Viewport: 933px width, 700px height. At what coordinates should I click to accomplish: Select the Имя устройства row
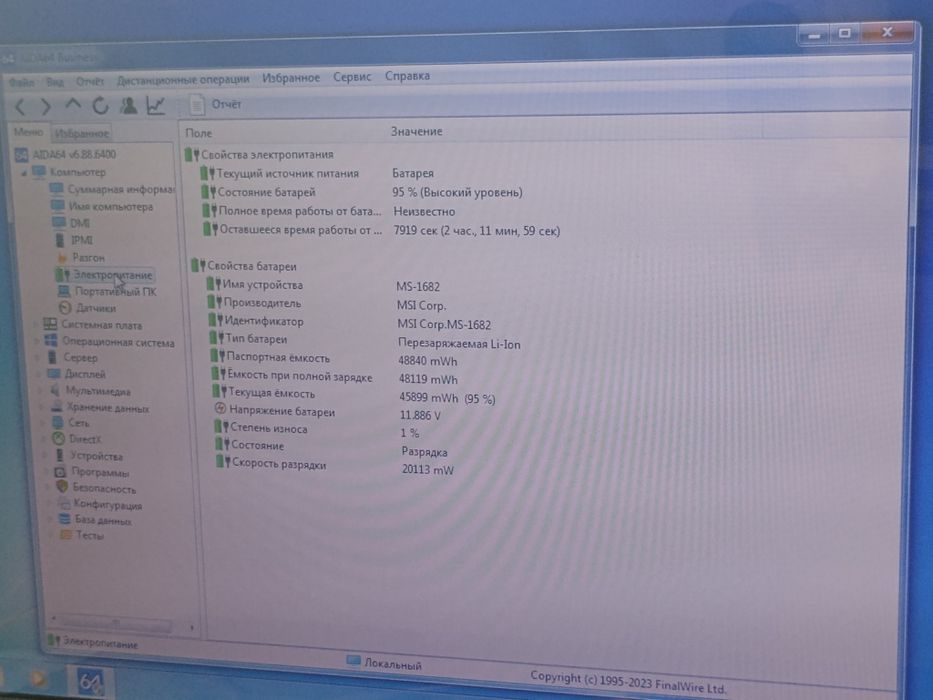pos(324,285)
